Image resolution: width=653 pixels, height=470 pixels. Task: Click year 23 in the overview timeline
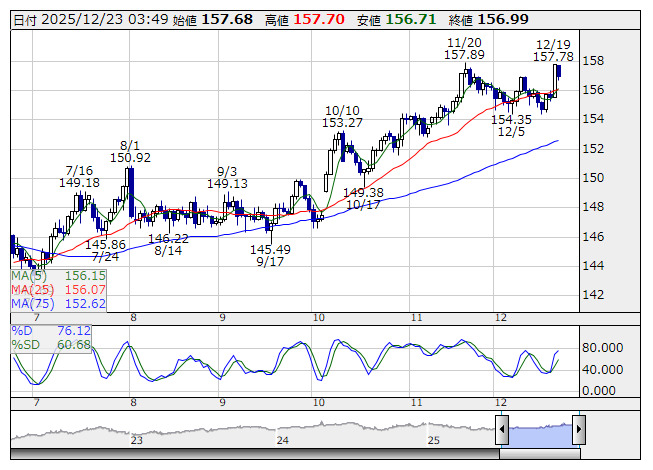[137, 439]
